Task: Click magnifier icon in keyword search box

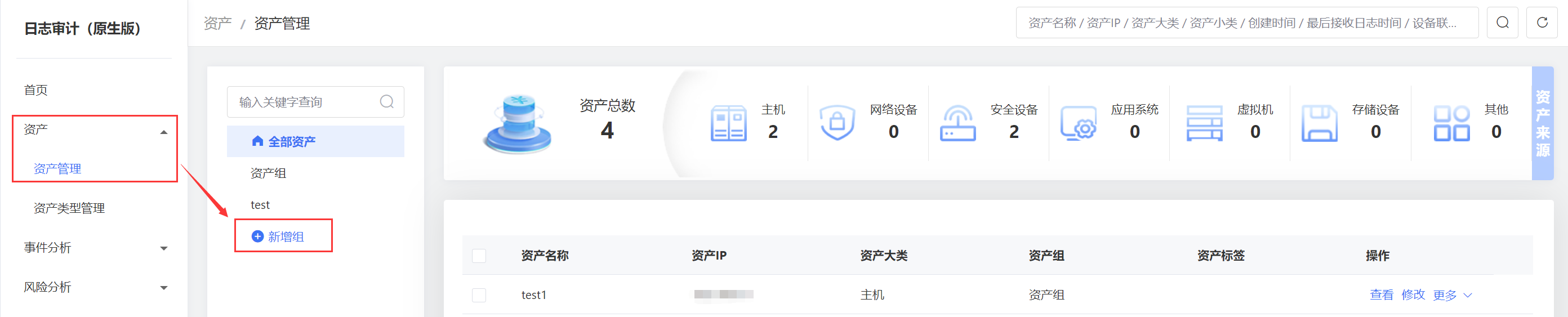Action: point(386,101)
